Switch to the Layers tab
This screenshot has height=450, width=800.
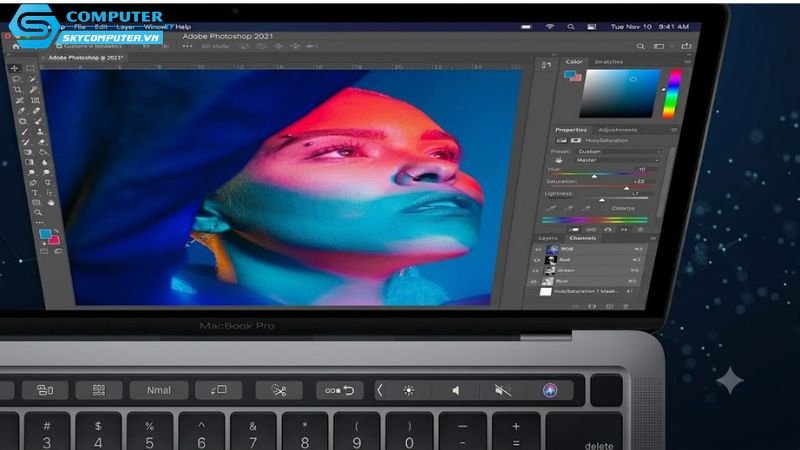coord(548,238)
